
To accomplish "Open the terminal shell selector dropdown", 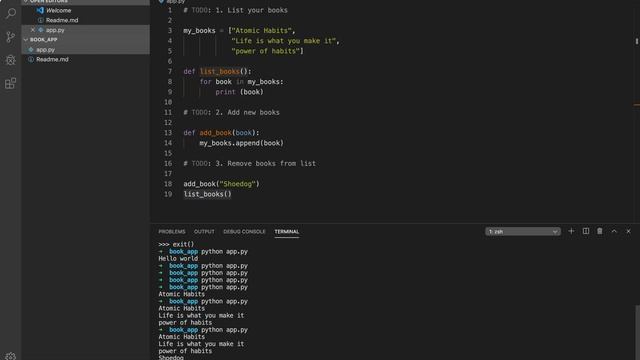I will coord(522,231).
